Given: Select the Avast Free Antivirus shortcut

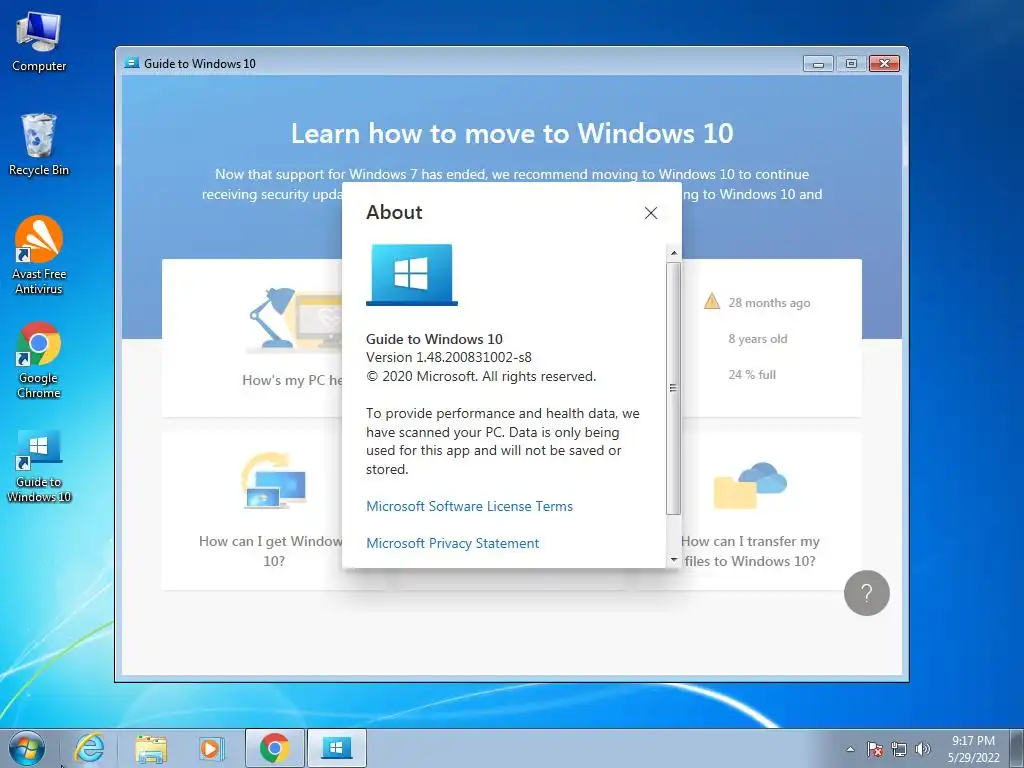Looking at the screenshot, I should 39,255.
